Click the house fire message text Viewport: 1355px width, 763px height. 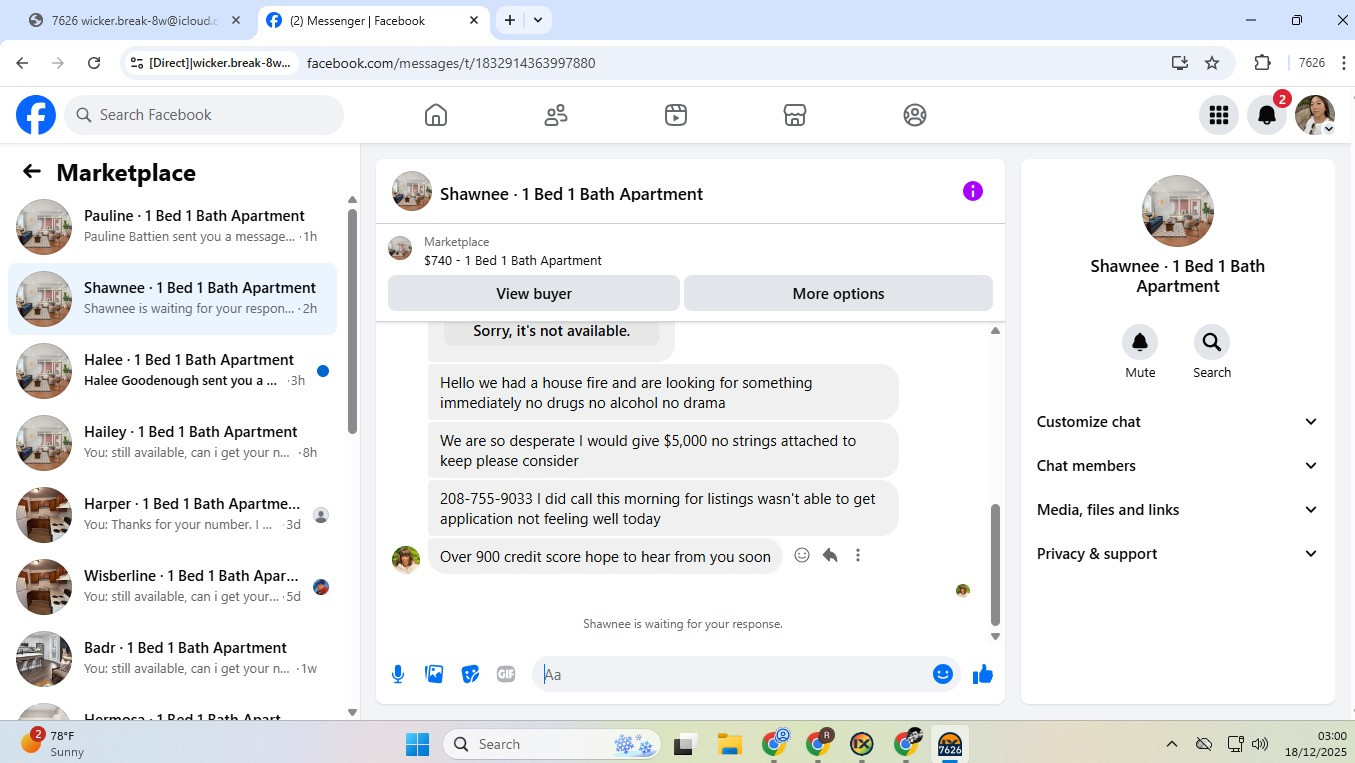[x=663, y=393]
